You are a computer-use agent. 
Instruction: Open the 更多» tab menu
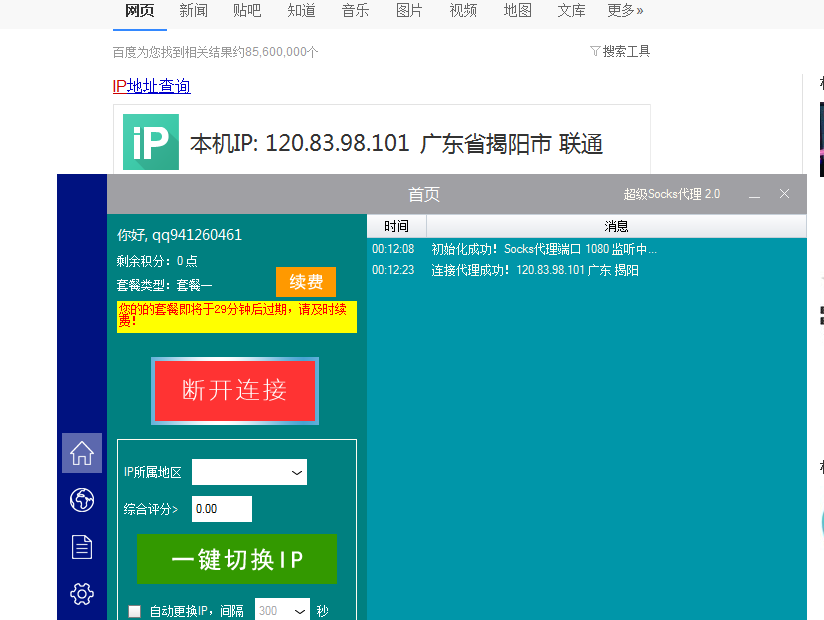tap(625, 11)
